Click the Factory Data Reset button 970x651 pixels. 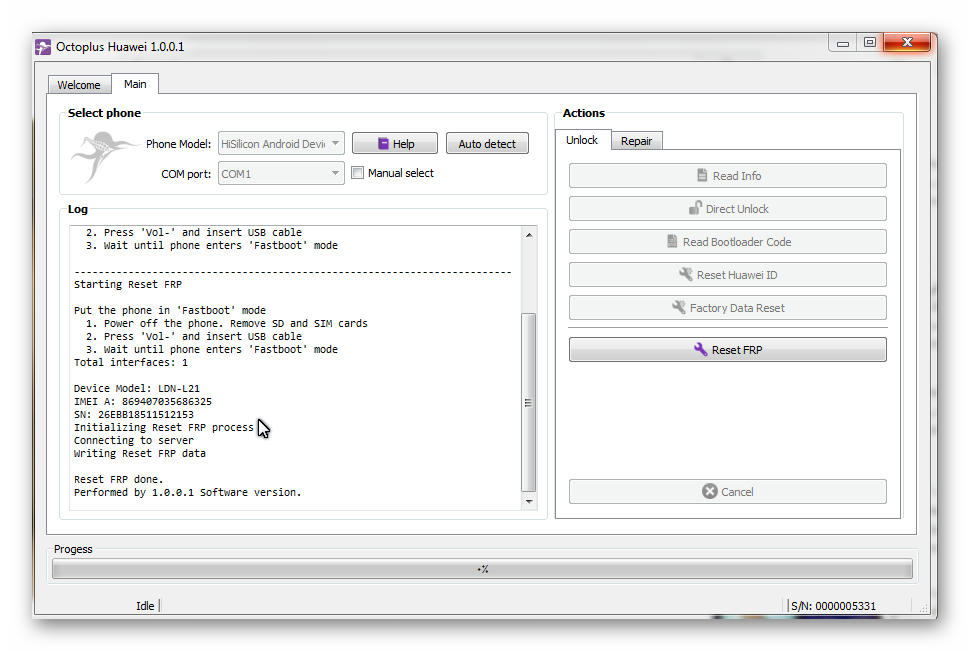tap(728, 308)
